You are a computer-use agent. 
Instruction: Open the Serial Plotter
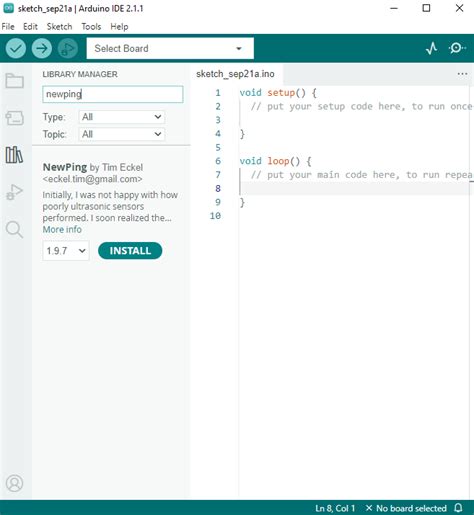point(432,48)
